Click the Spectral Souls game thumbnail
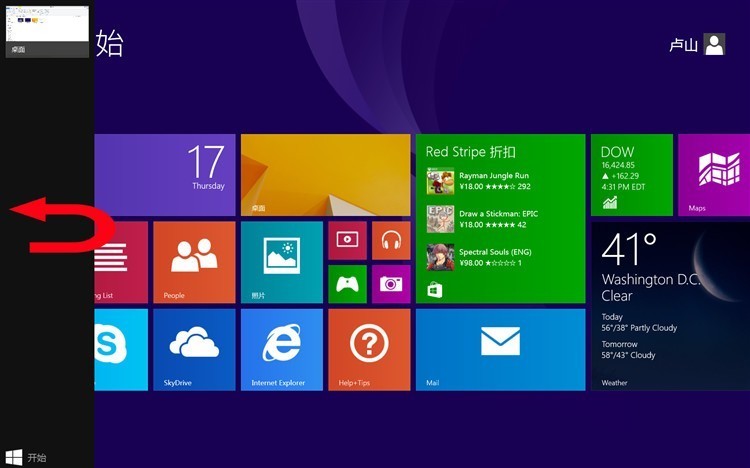The height and width of the screenshot is (468, 750). click(x=440, y=257)
